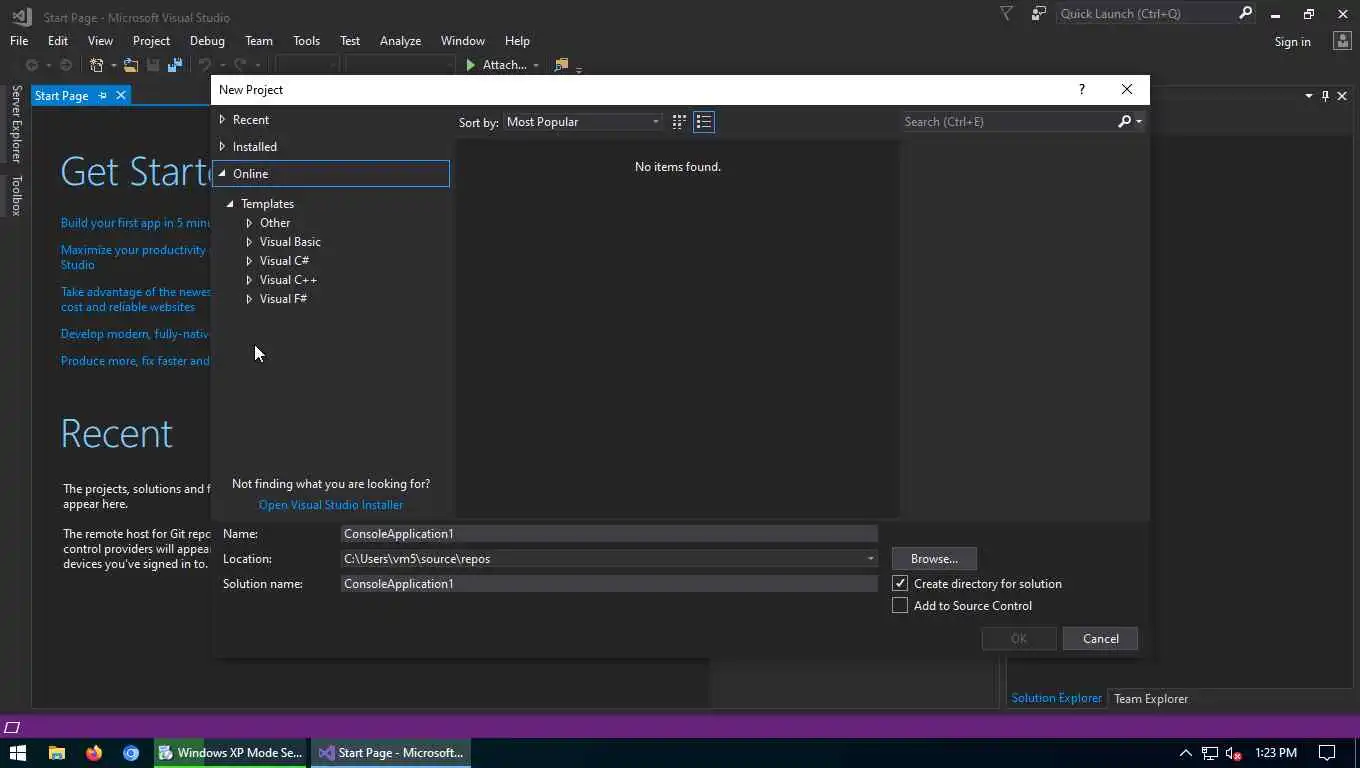Viewport: 1360px width, 768px height.
Task: Open the Attach button dropdown arrow
Action: (536, 65)
